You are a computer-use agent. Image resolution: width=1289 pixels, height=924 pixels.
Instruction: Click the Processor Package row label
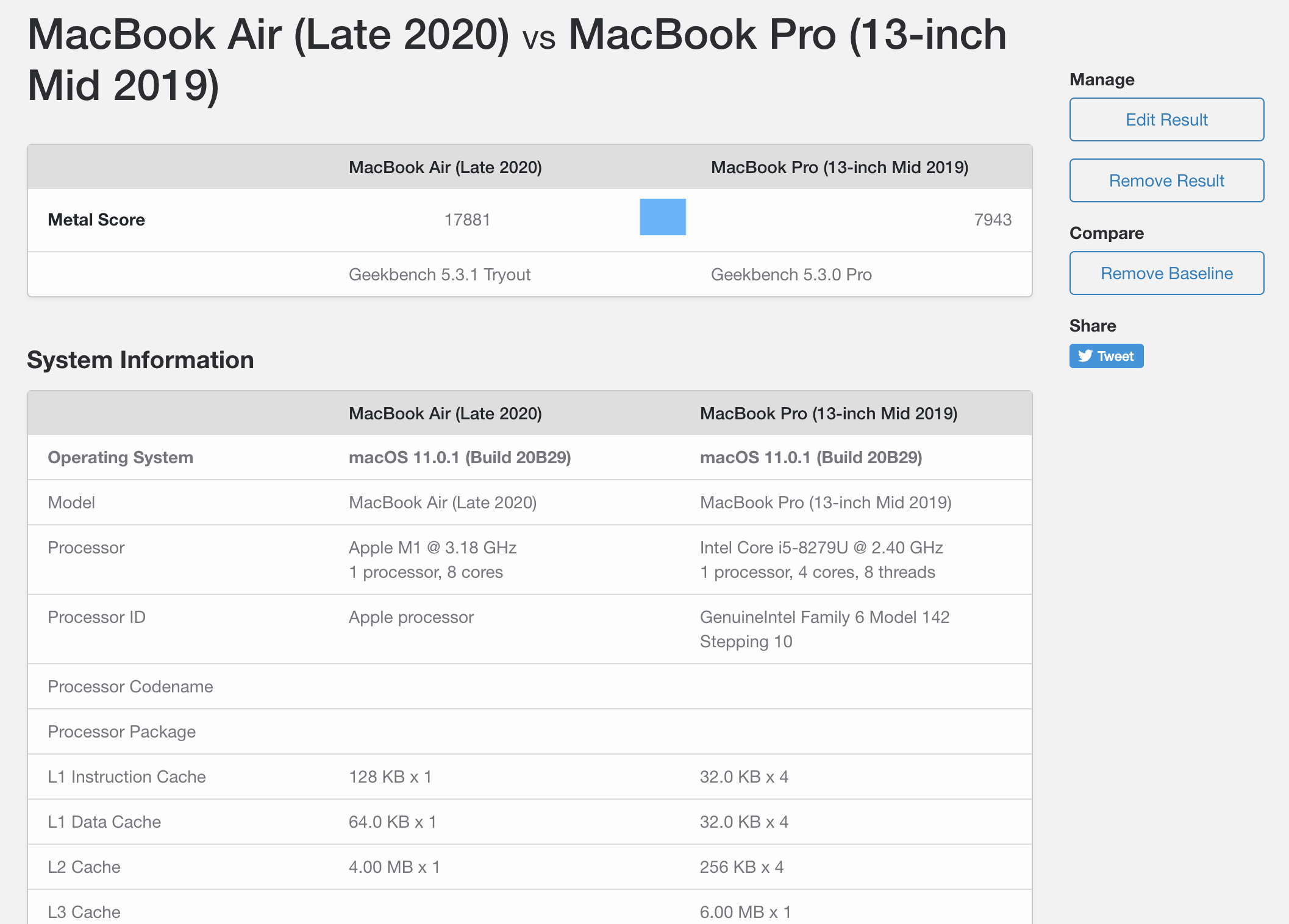pyautogui.click(x=121, y=731)
